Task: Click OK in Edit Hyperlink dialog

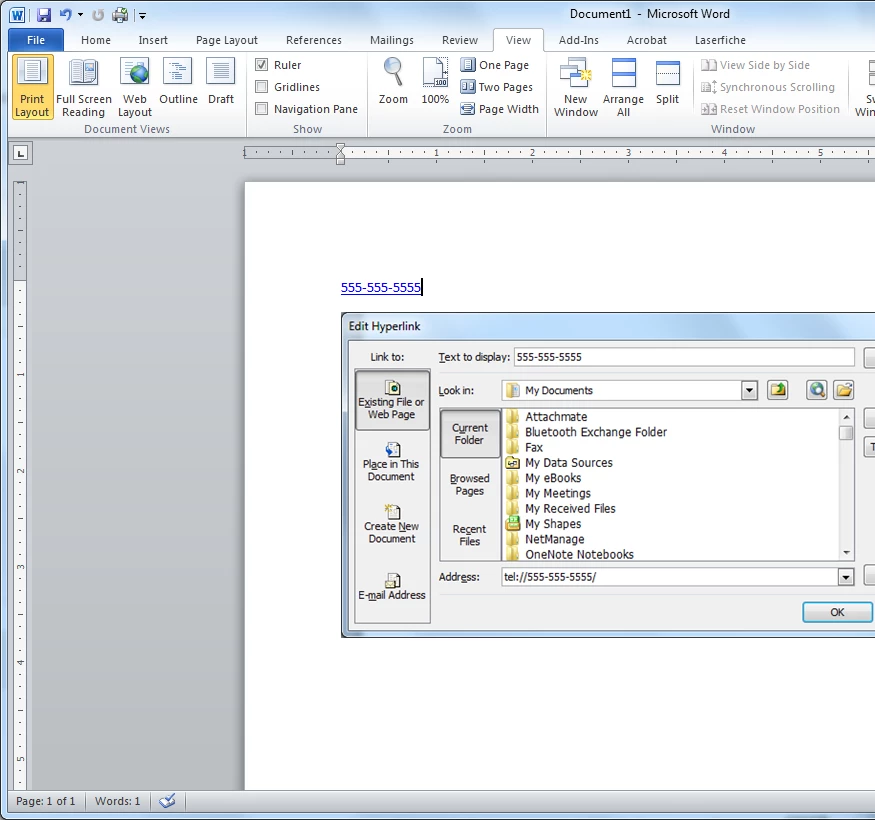Action: pyautogui.click(x=837, y=612)
